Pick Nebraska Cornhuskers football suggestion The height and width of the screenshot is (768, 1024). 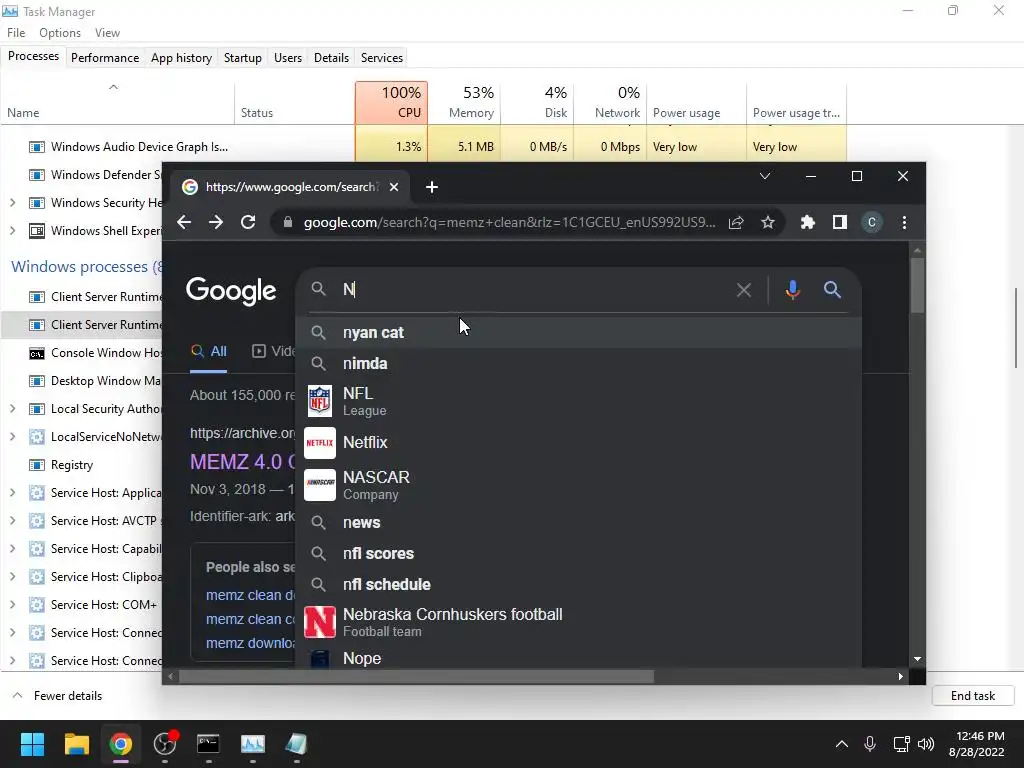tap(579, 622)
